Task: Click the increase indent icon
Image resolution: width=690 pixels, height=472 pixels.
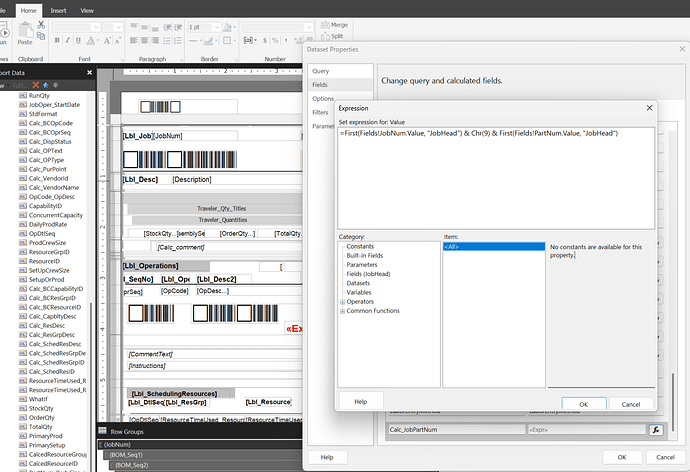Action: pyautogui.click(x=178, y=27)
